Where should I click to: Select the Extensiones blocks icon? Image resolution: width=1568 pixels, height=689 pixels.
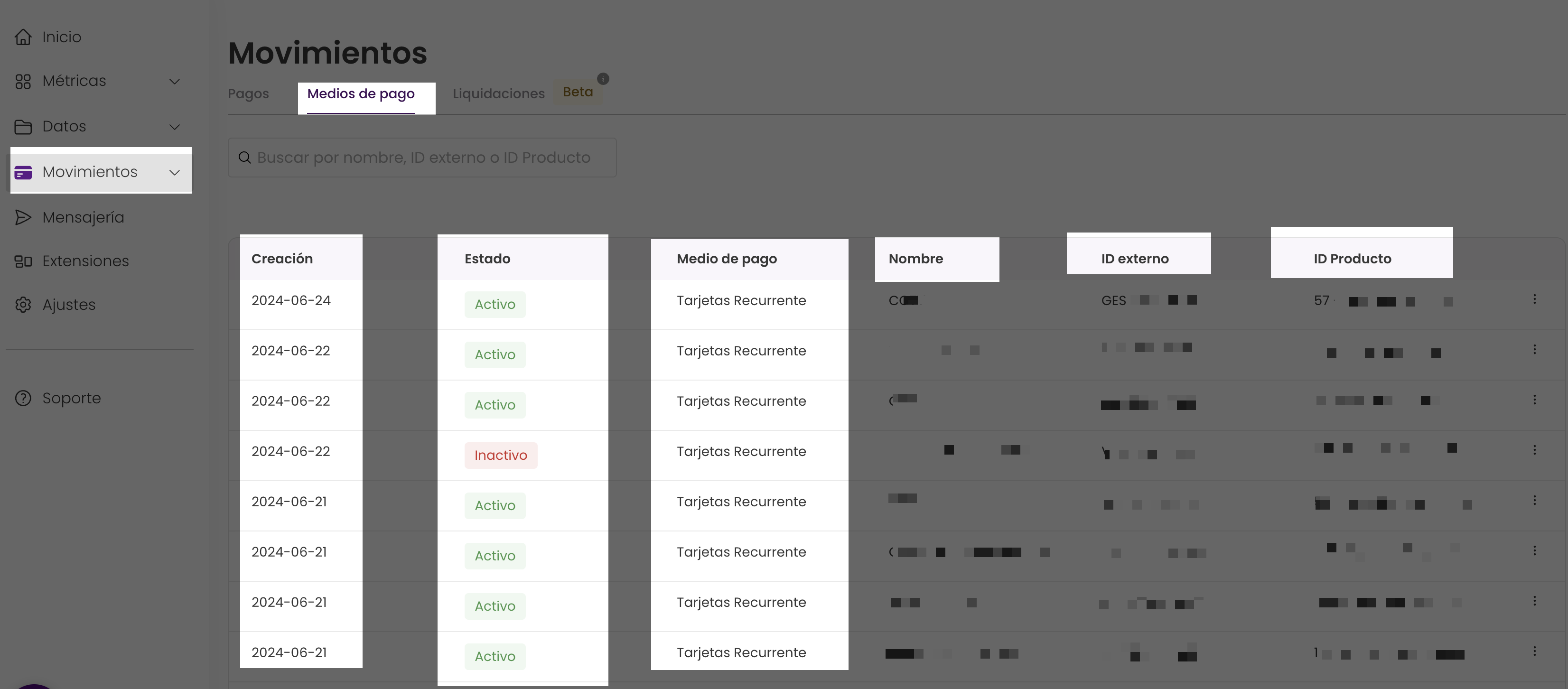point(23,261)
